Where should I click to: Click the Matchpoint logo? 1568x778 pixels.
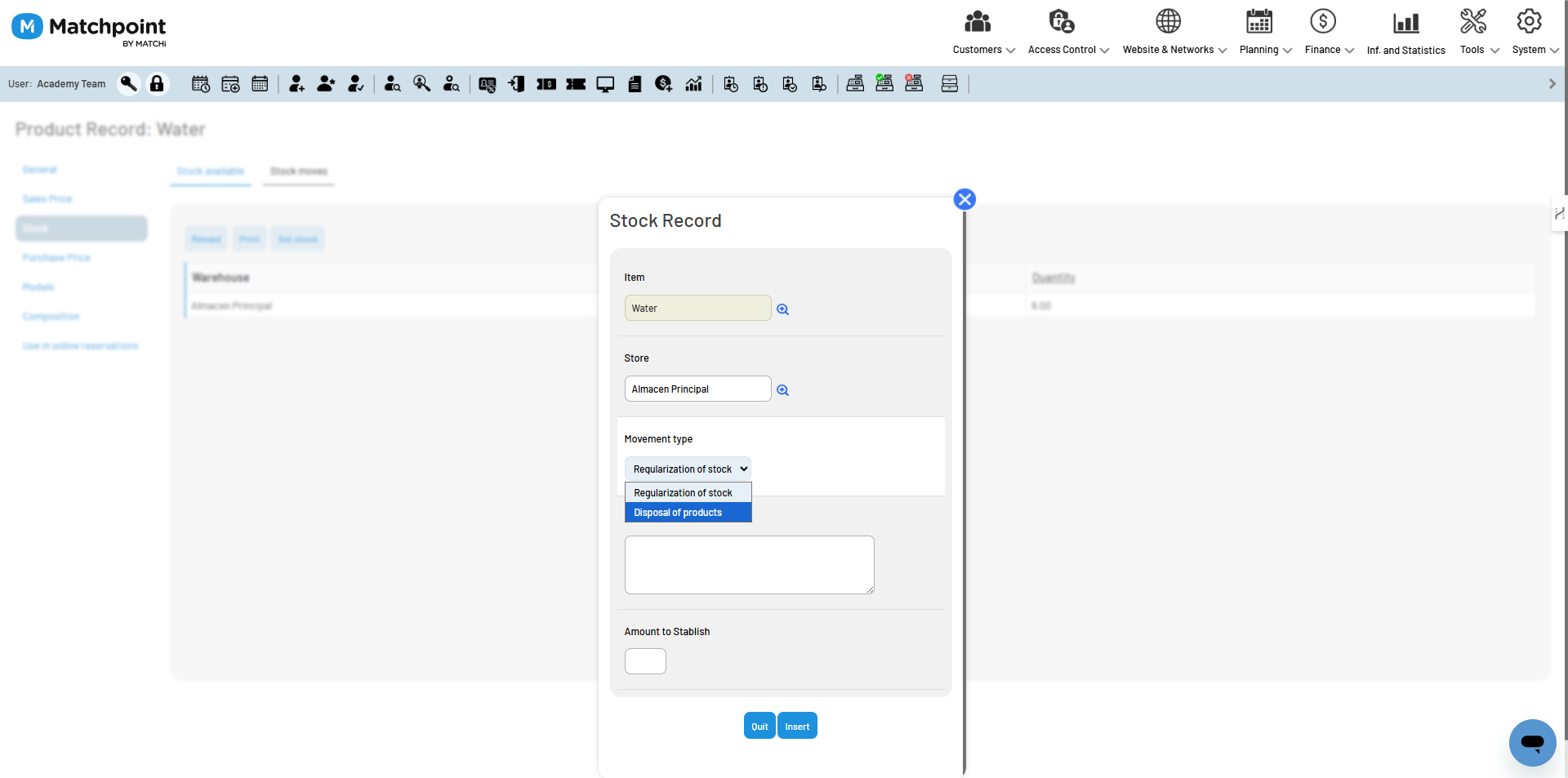click(89, 29)
